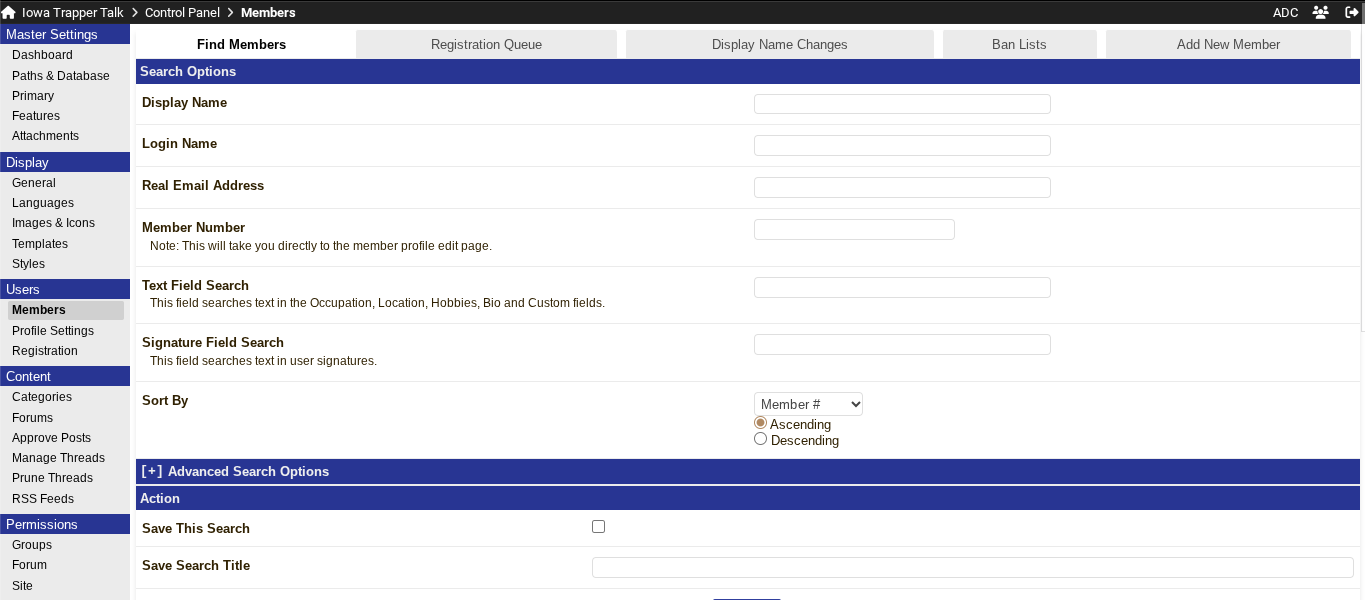1365x600 pixels.
Task: Select the Ascending sort radio button
Action: (761, 424)
